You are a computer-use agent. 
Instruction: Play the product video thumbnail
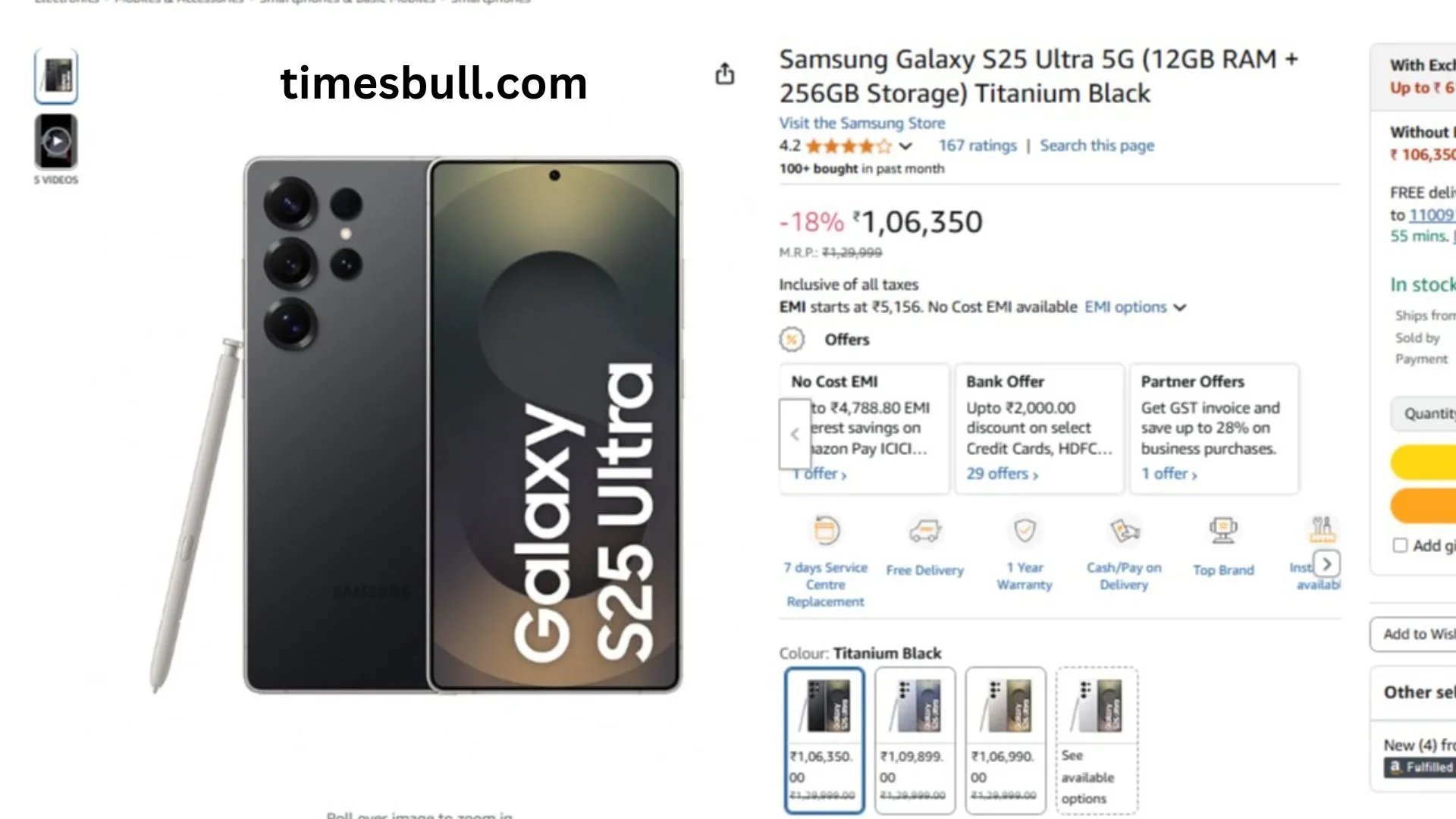coord(56,141)
